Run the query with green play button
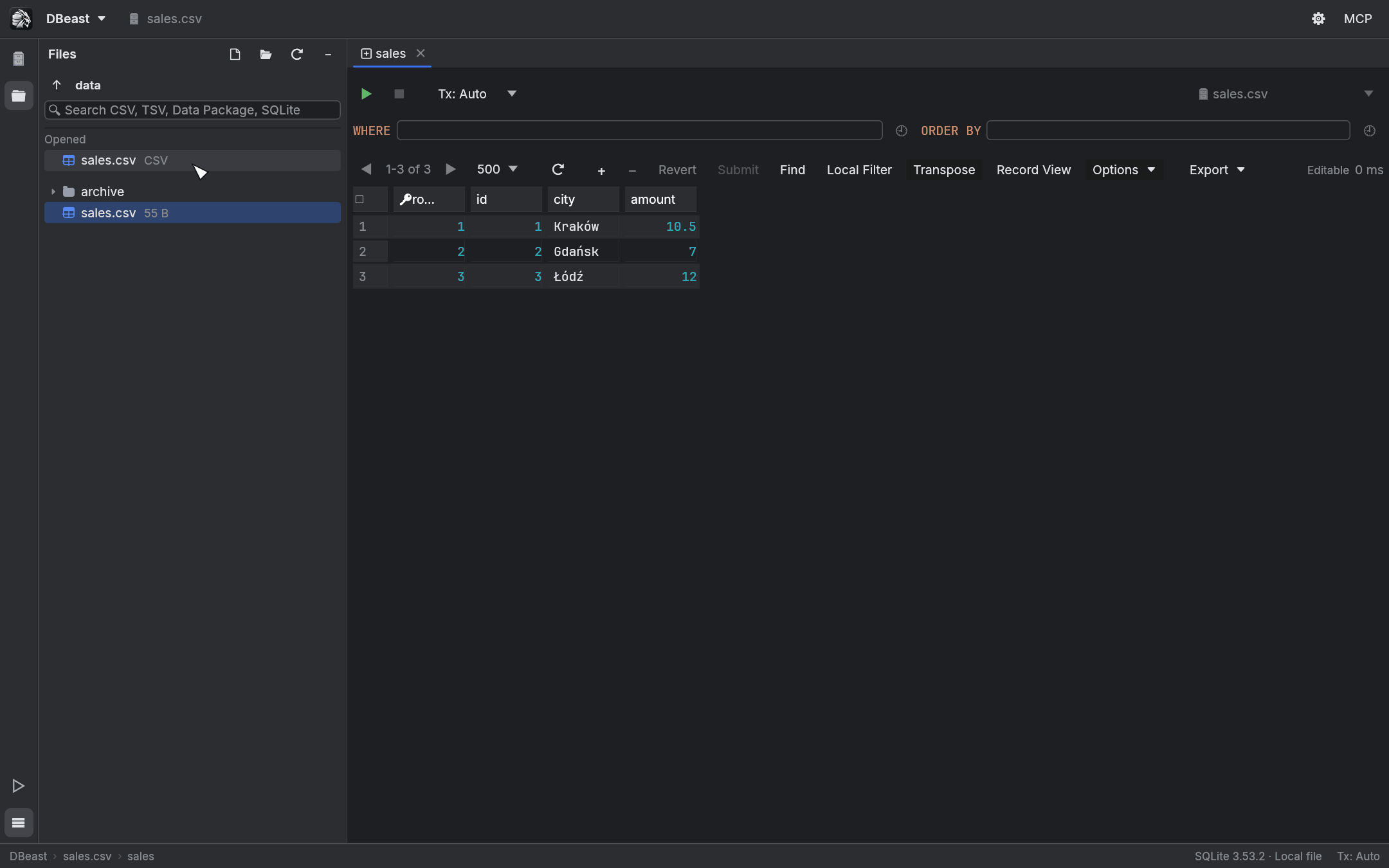1389x868 pixels. point(366,94)
